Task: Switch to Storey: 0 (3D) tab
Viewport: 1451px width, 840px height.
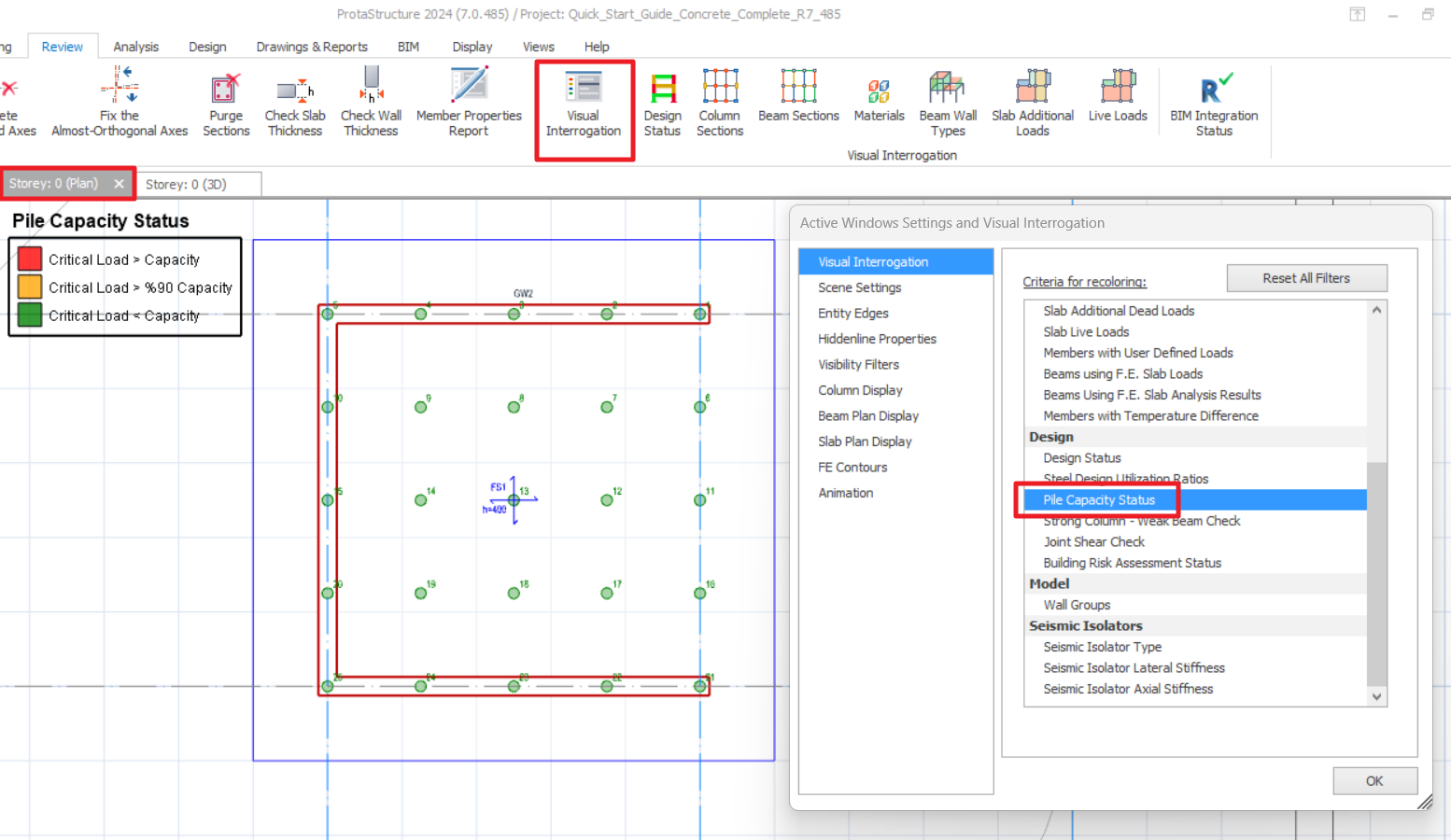Action: coord(186,185)
